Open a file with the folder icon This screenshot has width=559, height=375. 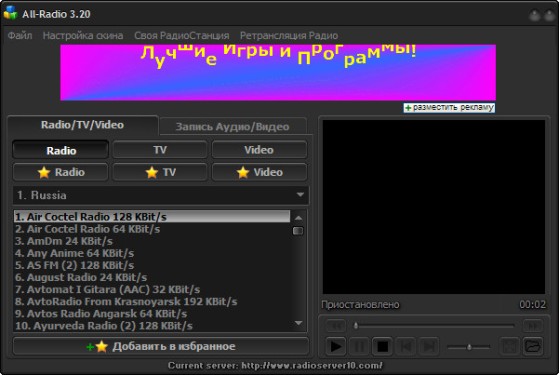[x=533, y=346]
